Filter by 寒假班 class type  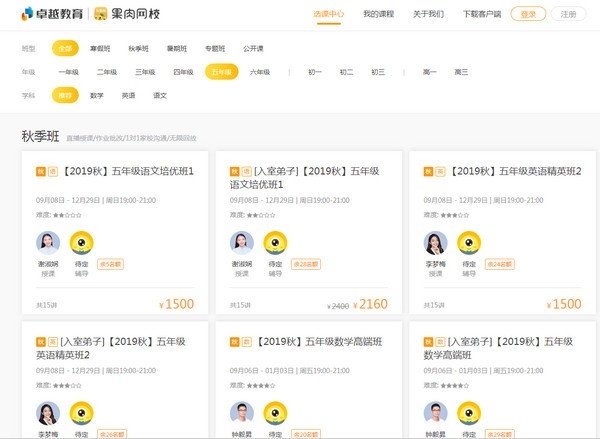pos(100,49)
